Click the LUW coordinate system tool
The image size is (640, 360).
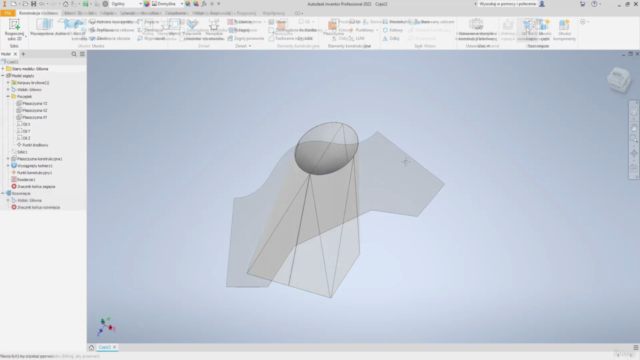(x=357, y=38)
